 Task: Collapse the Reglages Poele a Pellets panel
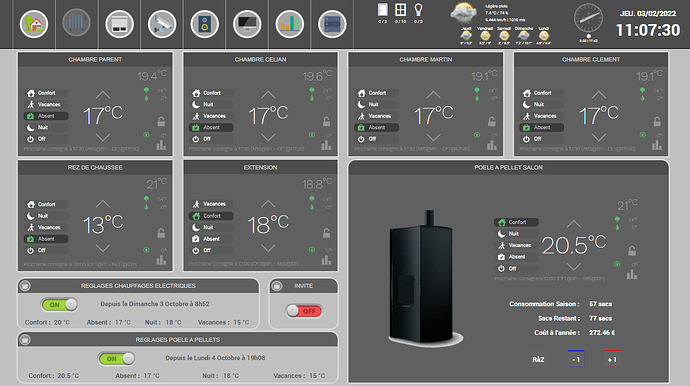[26, 340]
